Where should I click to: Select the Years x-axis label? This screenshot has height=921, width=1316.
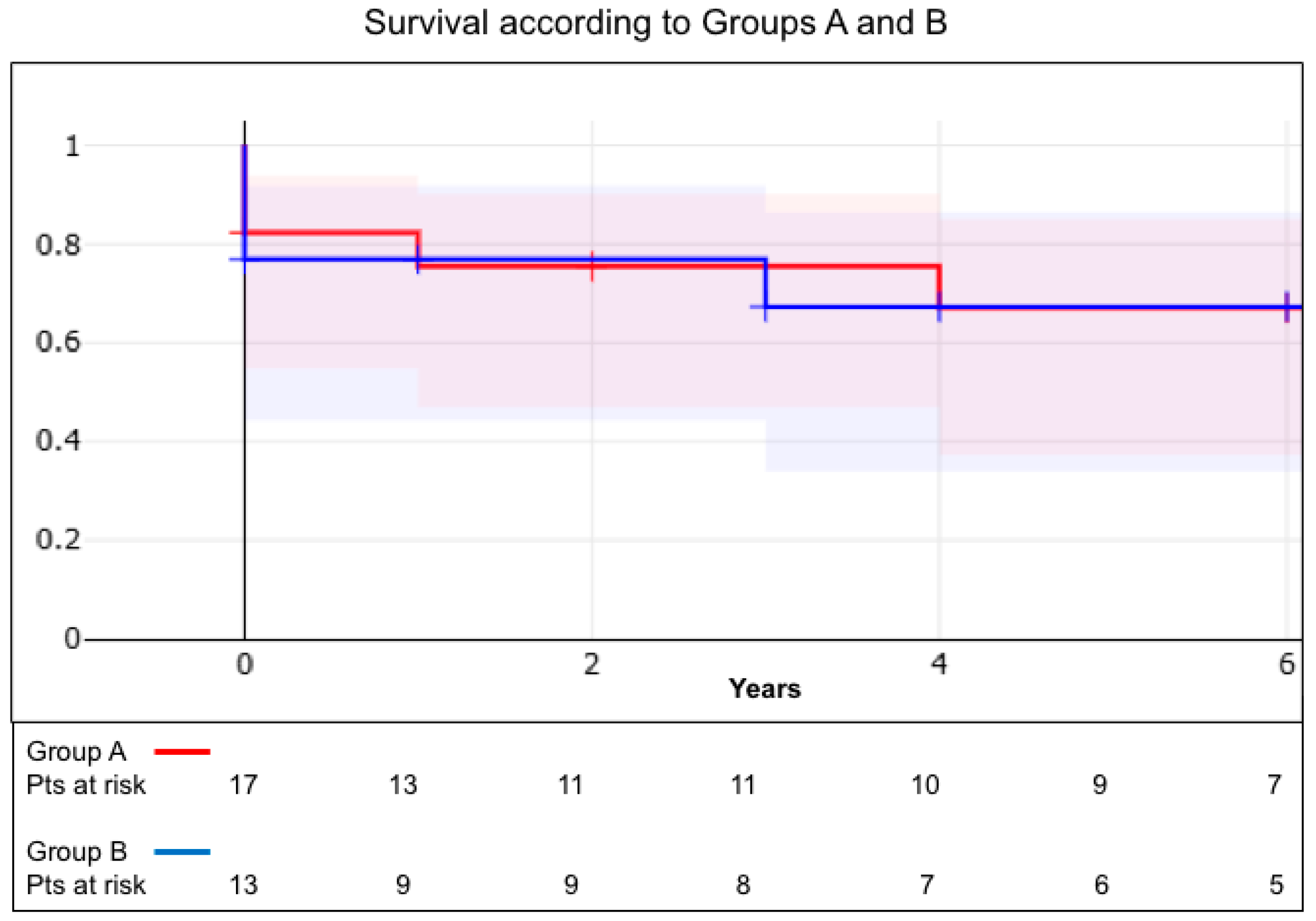pos(764,688)
